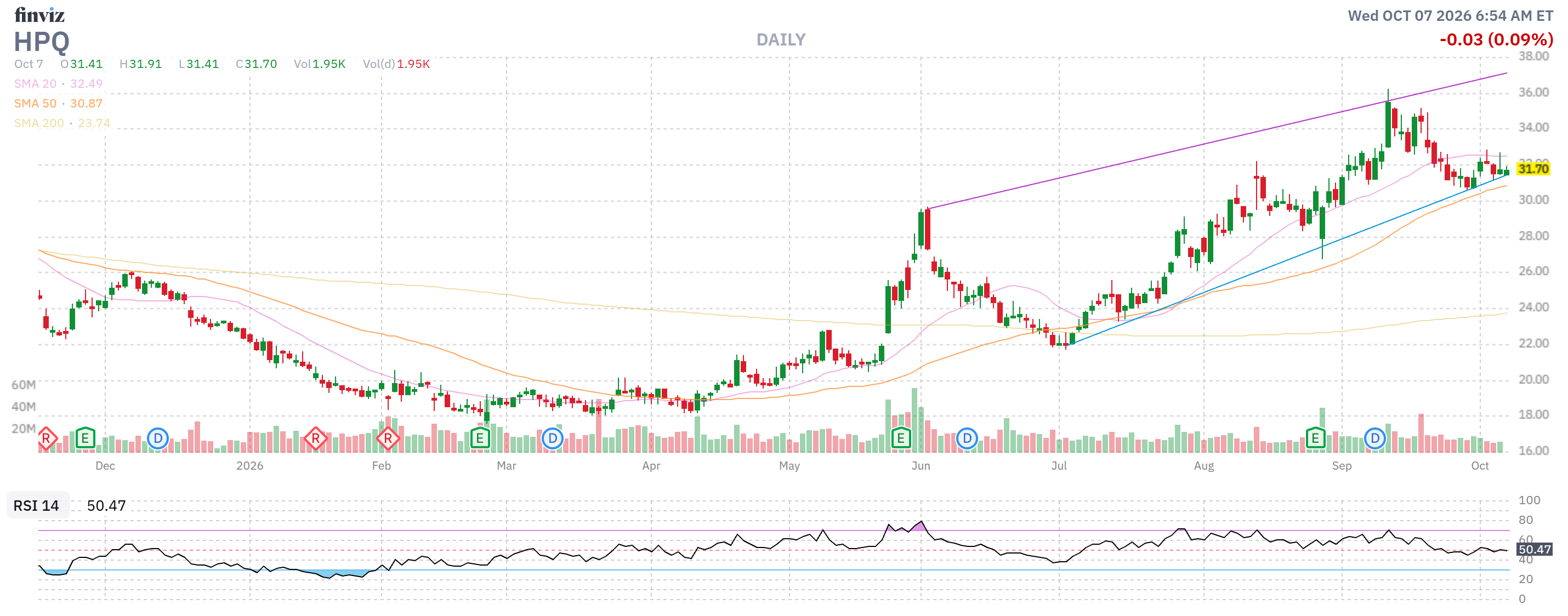Click the Wed OCT 07 2026 timestamp
1568x616 pixels.
[x=1450, y=16]
